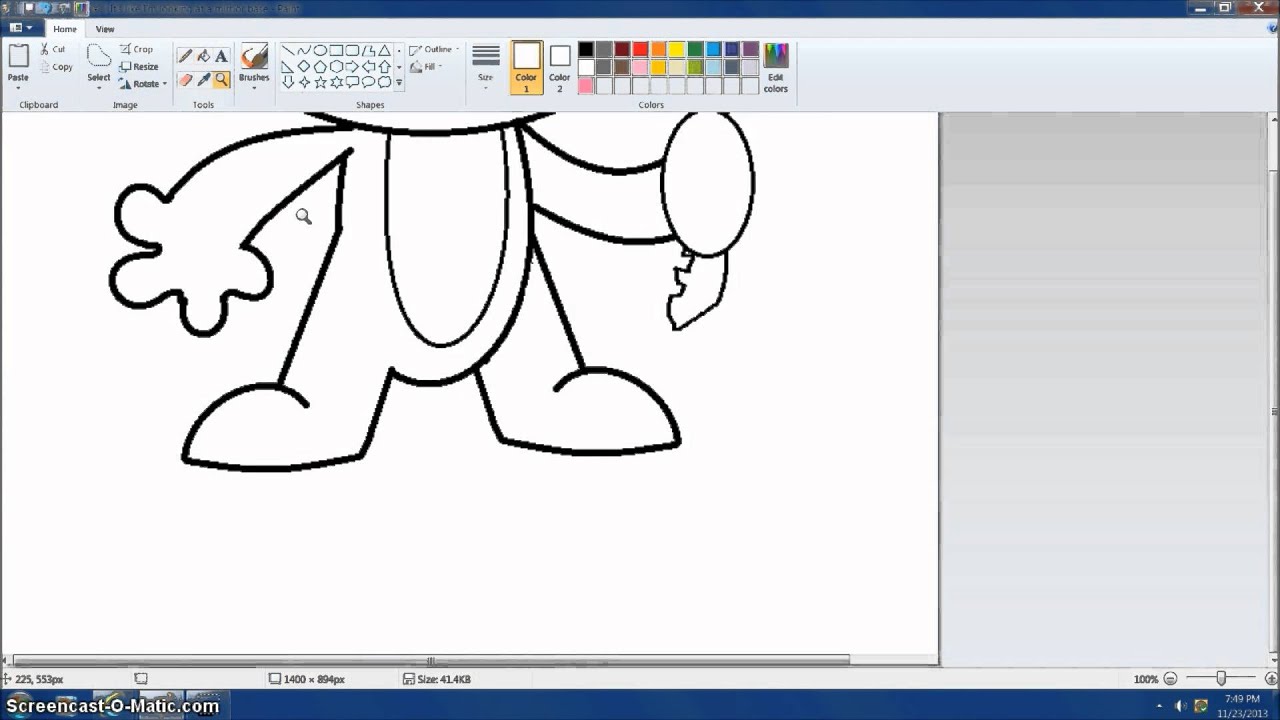The width and height of the screenshot is (1280, 720).
Task: Choose the Pentagon shape
Action: coord(320,66)
